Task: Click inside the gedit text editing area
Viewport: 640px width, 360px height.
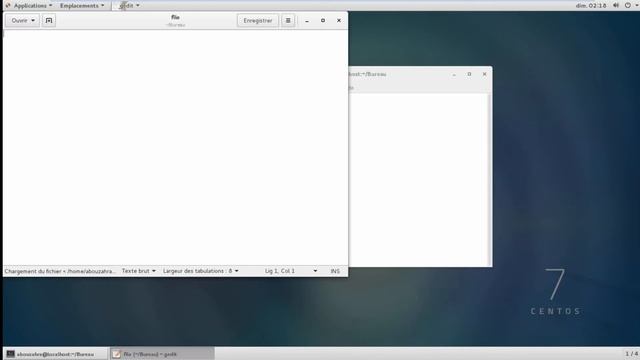Action: [176, 147]
